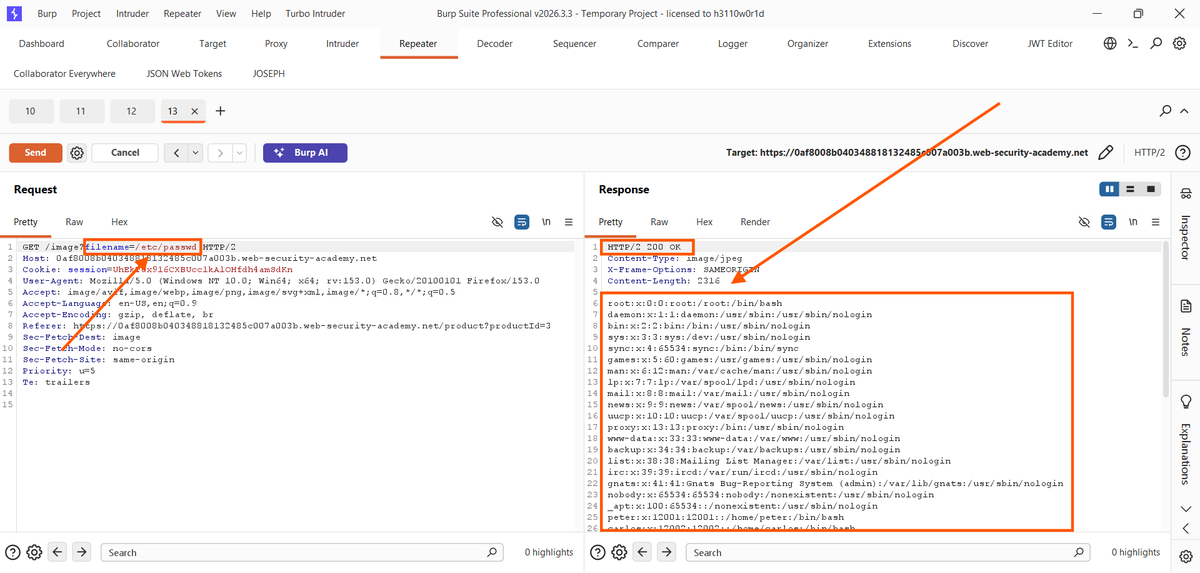Go forward to next request in history
The width and height of the screenshot is (1200, 573).
coord(221,153)
